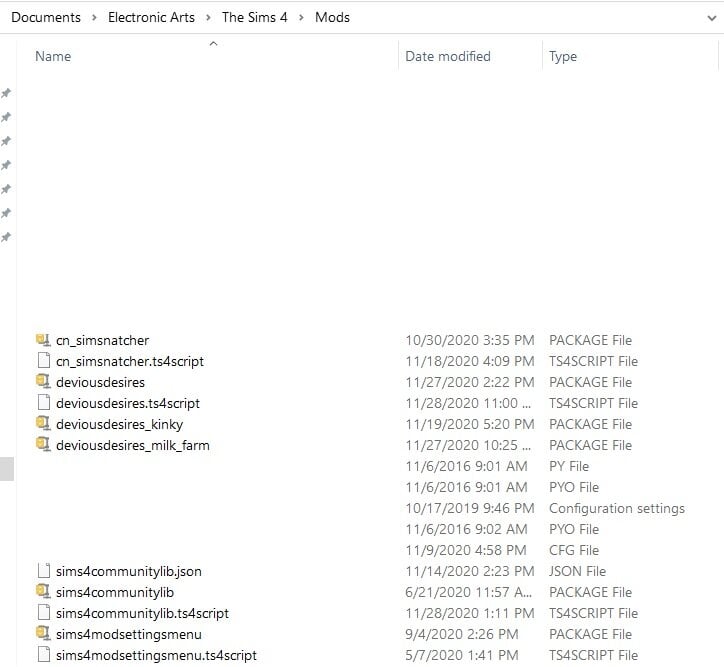The image size is (724, 667).
Task: Select sims4communitylib.ts4script file name
Action: [x=142, y=613]
